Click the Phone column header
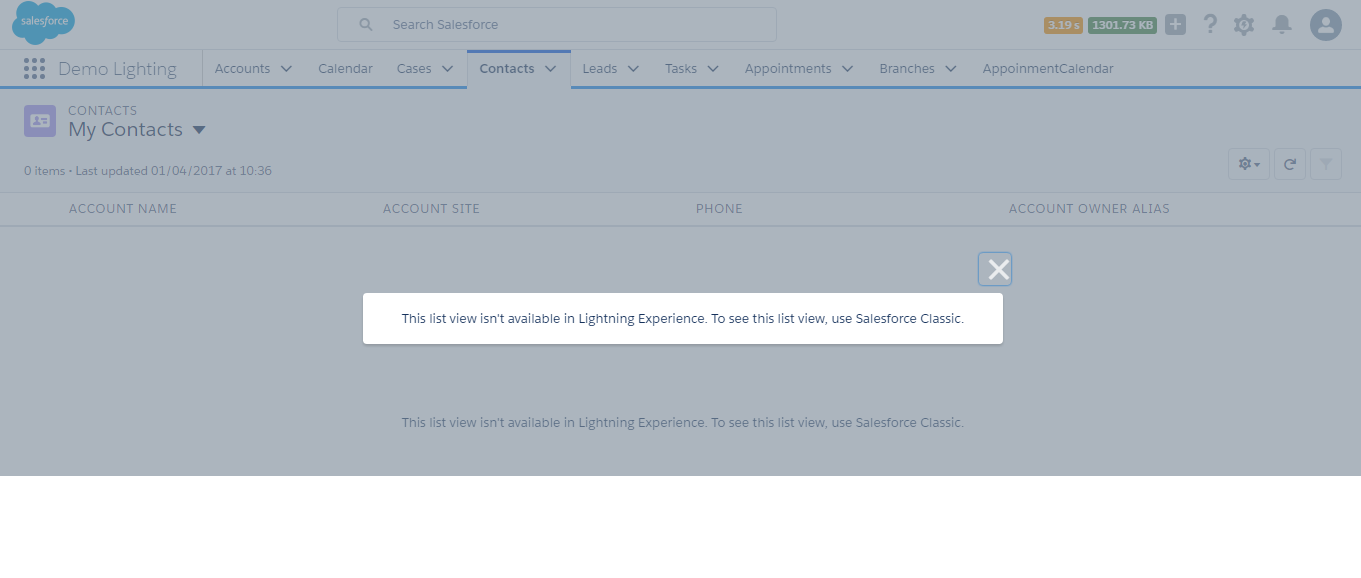Screen dimensions: 1361x578 pyautogui.click(x=719, y=209)
